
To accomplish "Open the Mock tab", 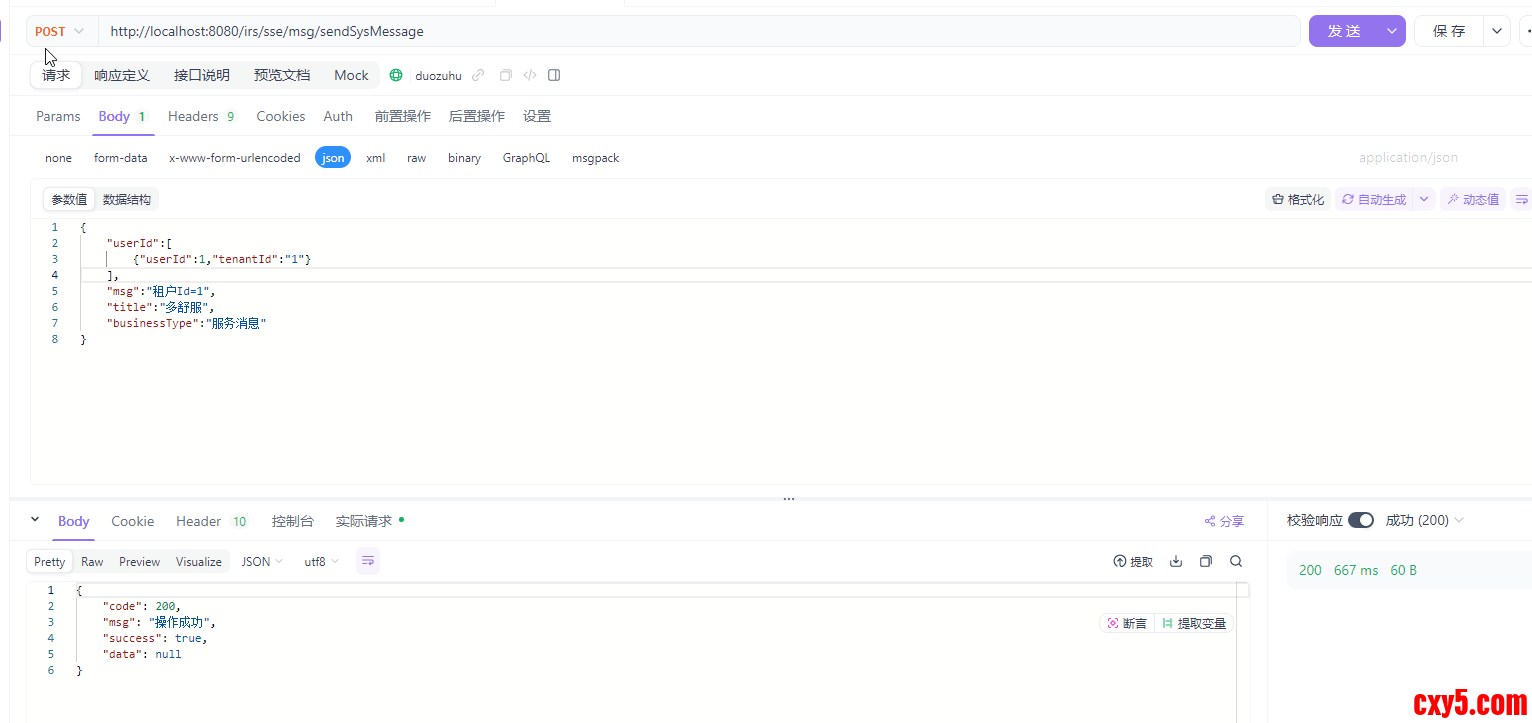I will (351, 75).
